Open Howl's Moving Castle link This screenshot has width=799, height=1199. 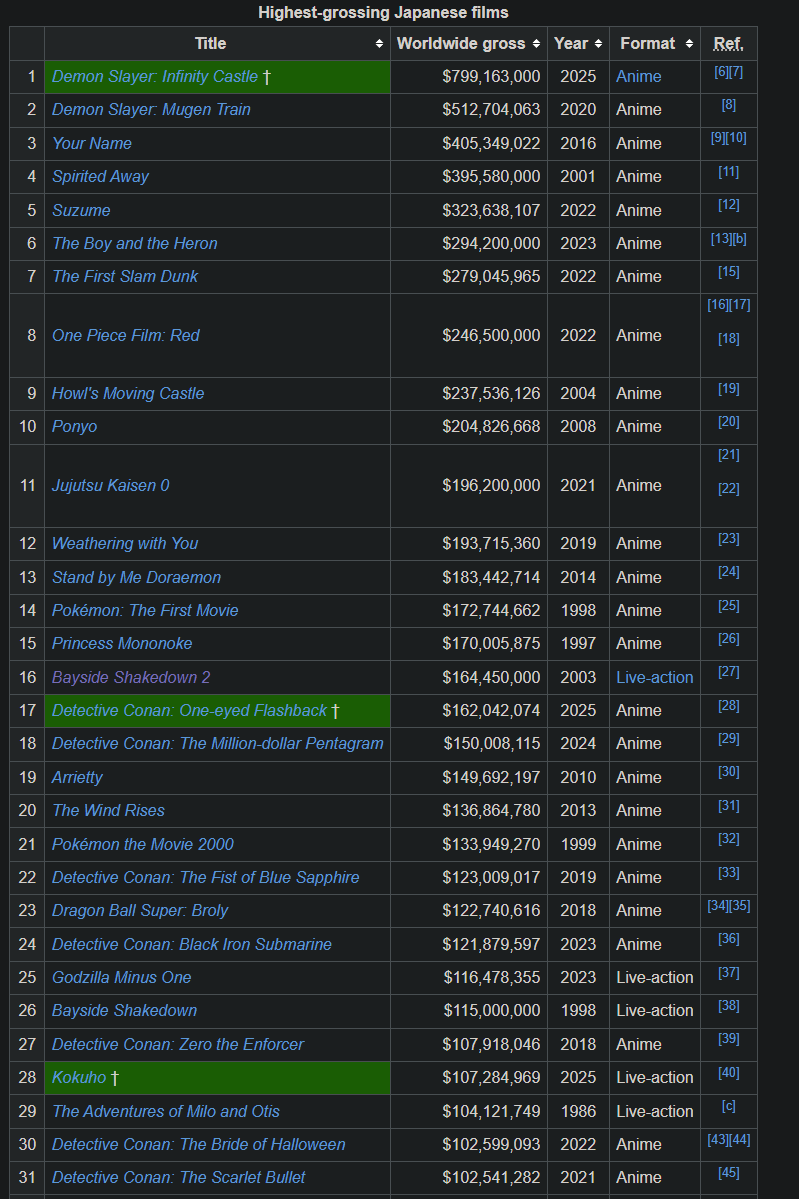[128, 393]
